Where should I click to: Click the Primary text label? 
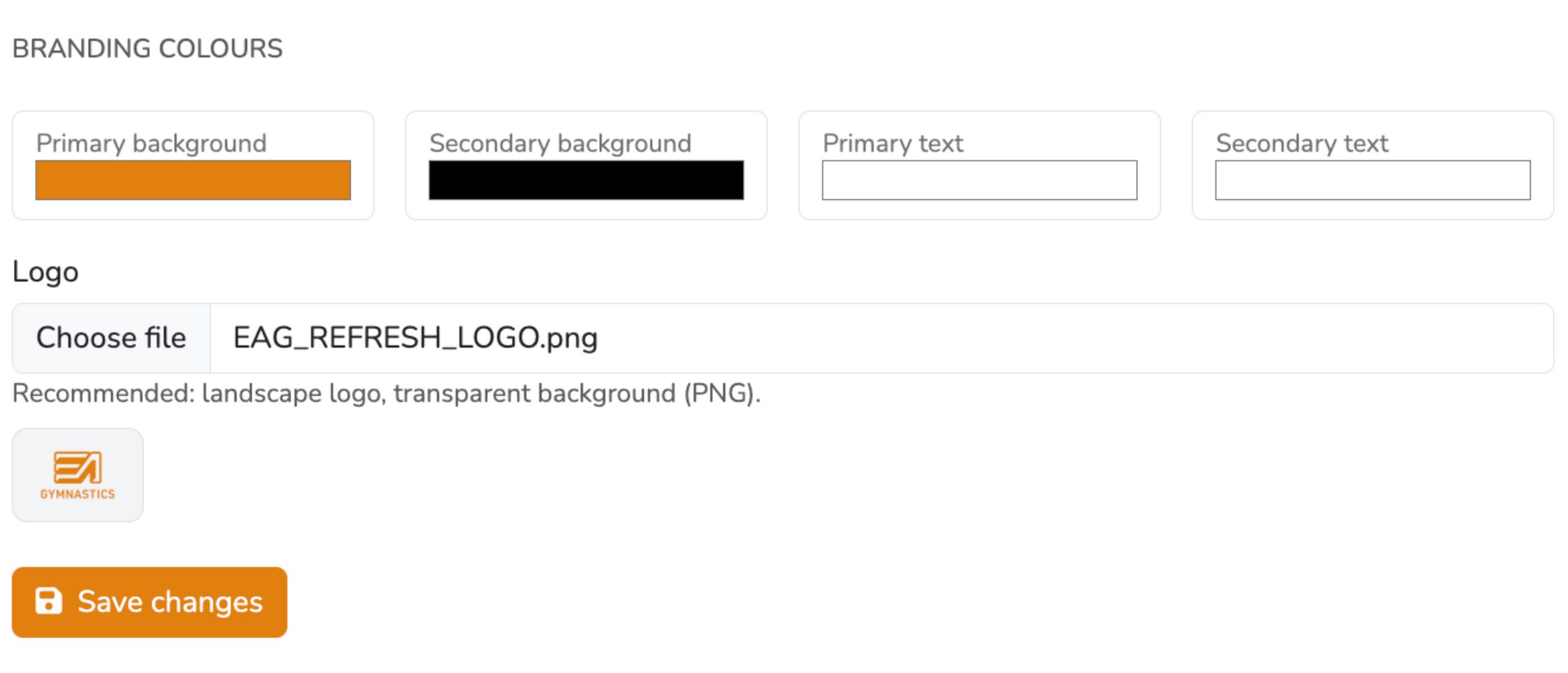(893, 143)
